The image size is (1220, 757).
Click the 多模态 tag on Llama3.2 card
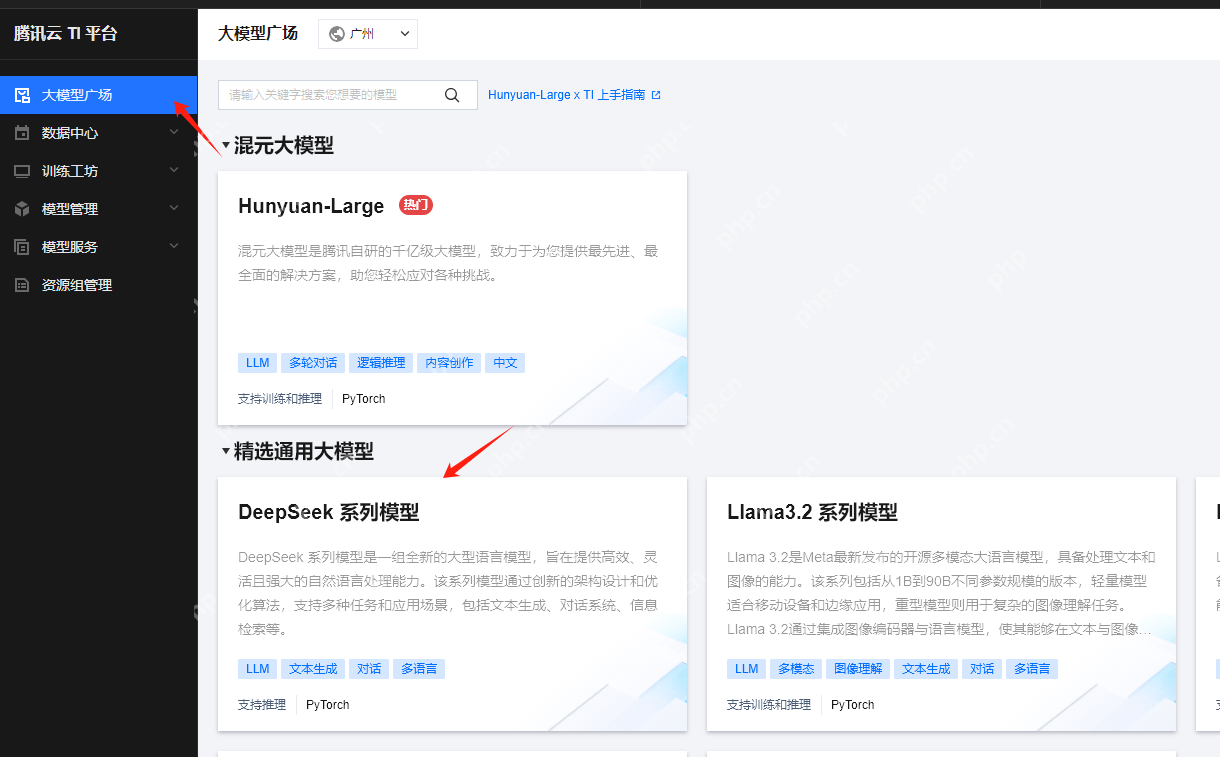click(795, 668)
